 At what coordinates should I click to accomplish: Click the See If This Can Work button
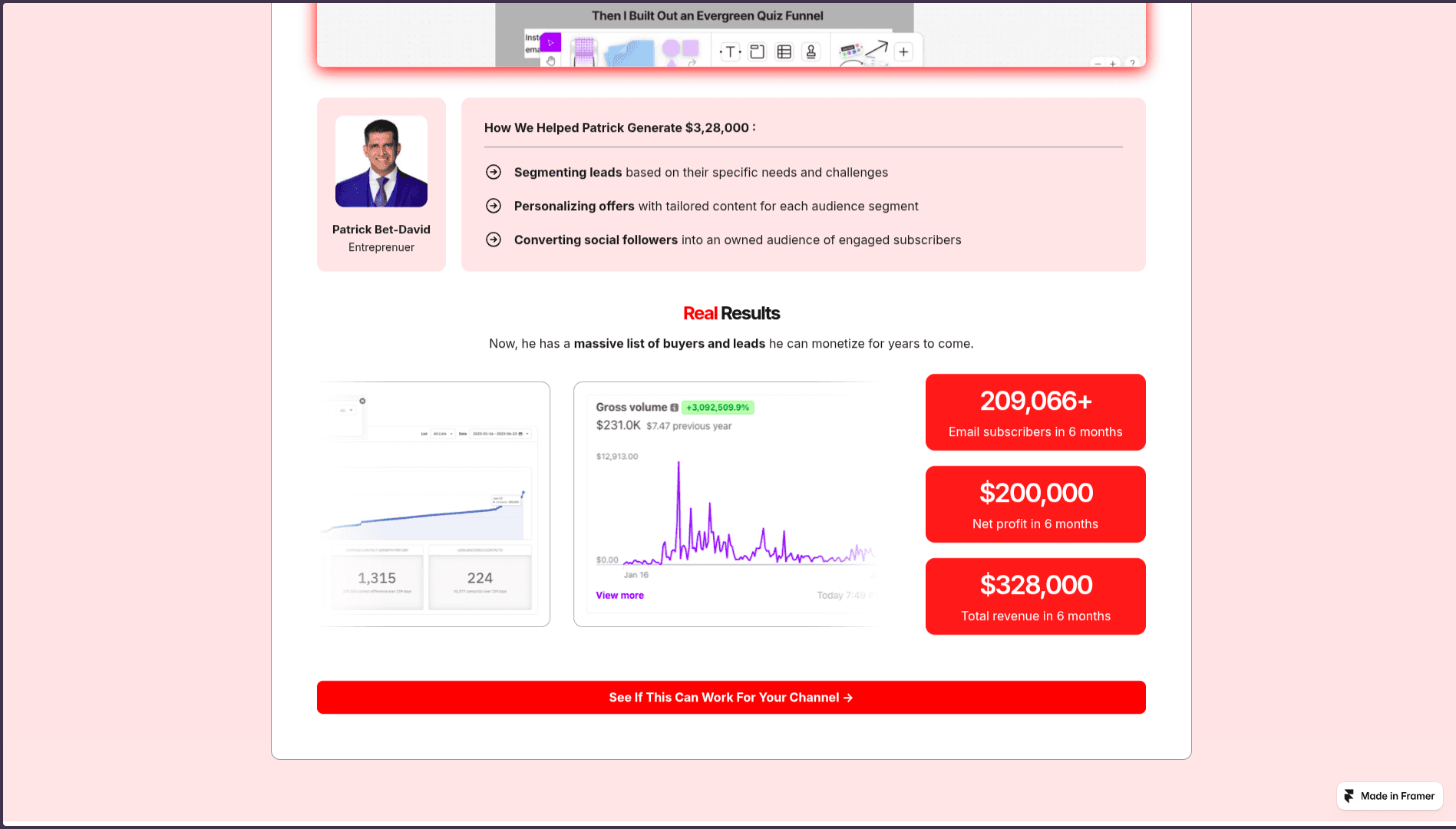(731, 697)
